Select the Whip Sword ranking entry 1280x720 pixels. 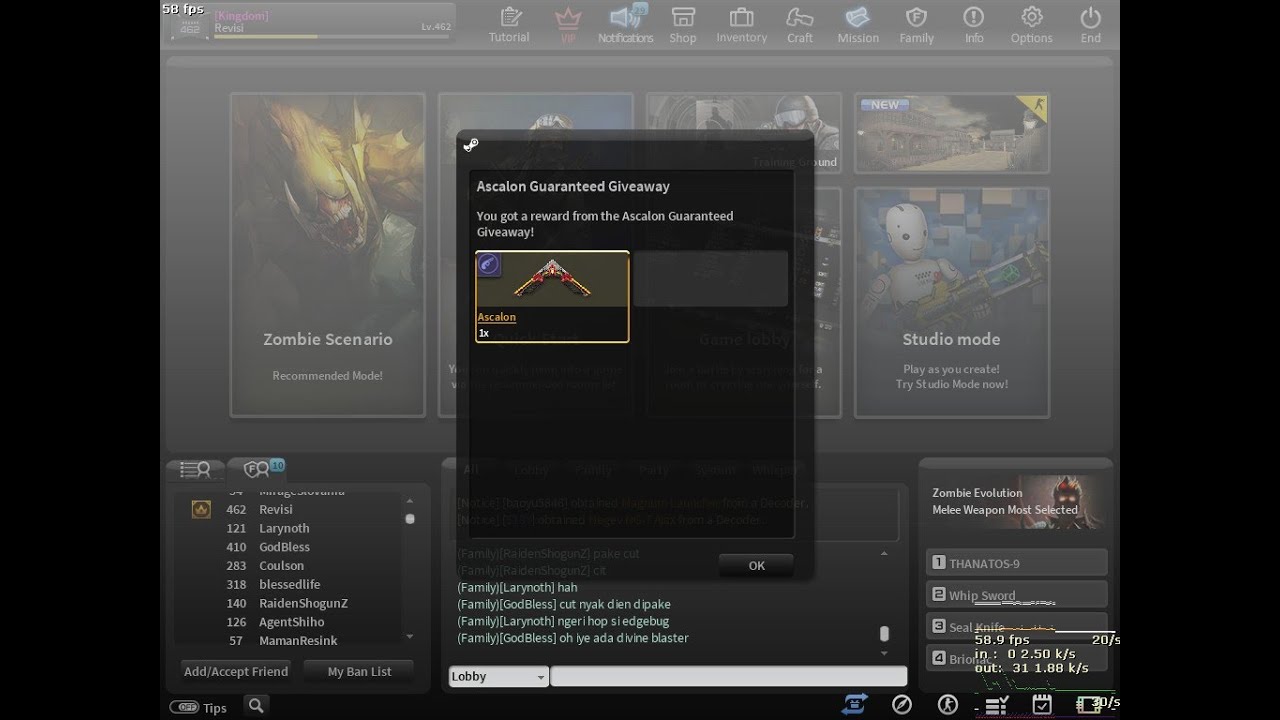tap(1017, 595)
